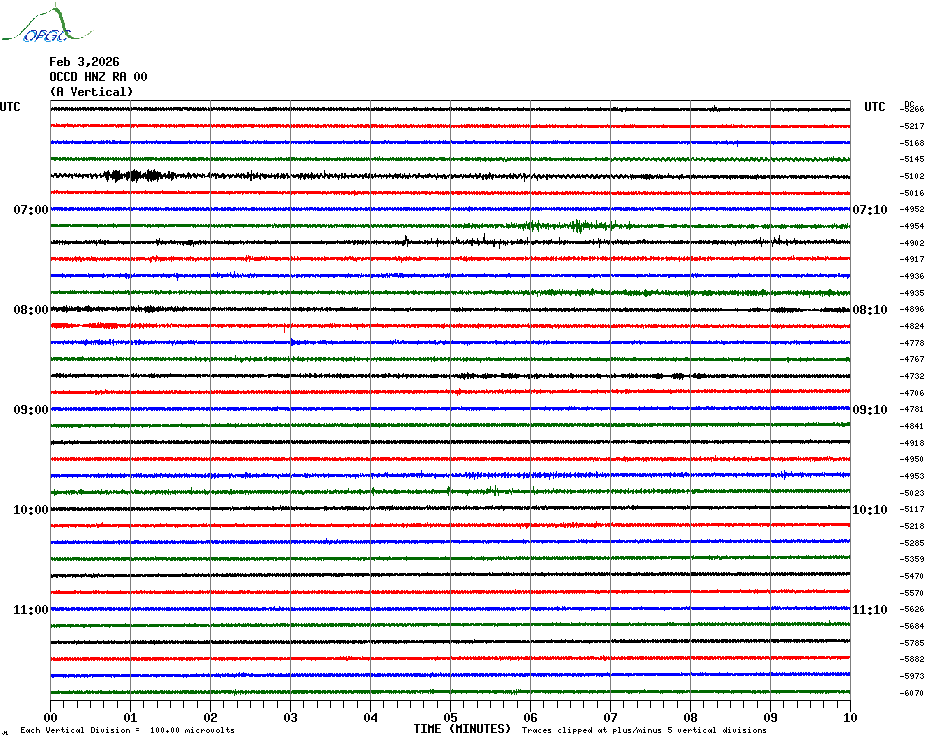The width and height of the screenshot is (930, 744).
Task: Select the 08:10 label on right side
Action: click(869, 310)
